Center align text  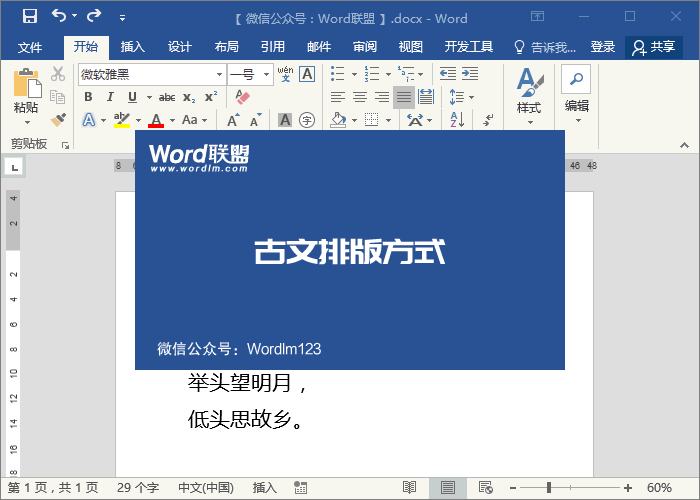coord(360,97)
